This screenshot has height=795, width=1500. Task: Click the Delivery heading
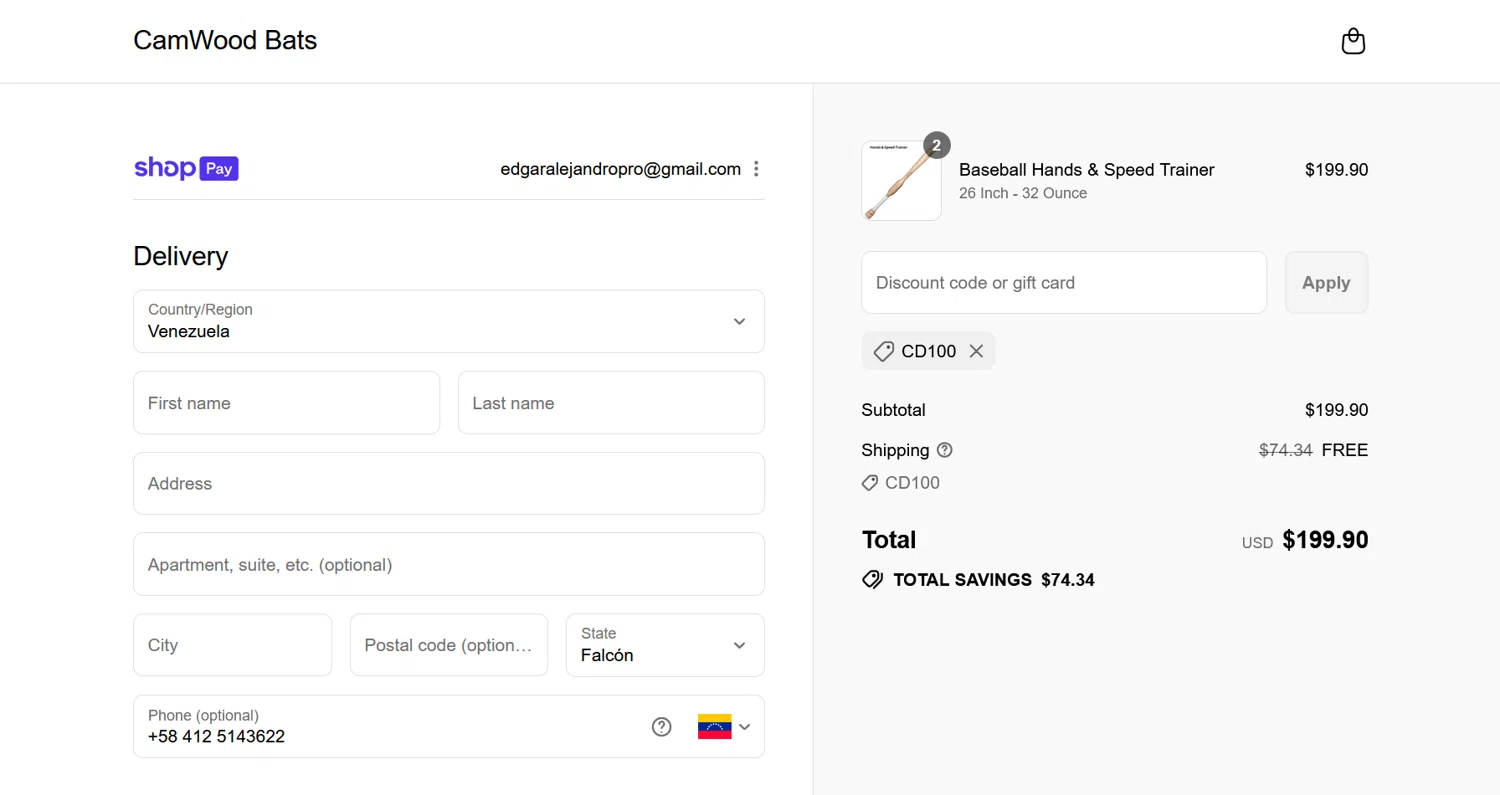[180, 256]
